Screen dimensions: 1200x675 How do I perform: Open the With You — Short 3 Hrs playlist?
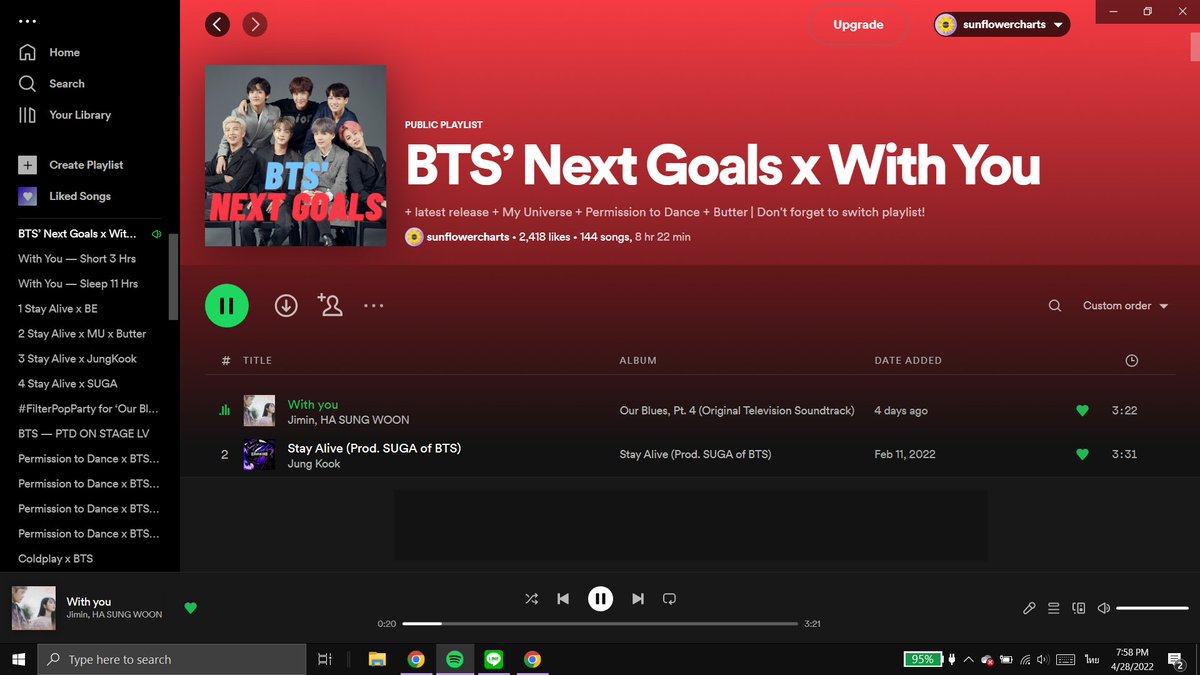coord(77,258)
